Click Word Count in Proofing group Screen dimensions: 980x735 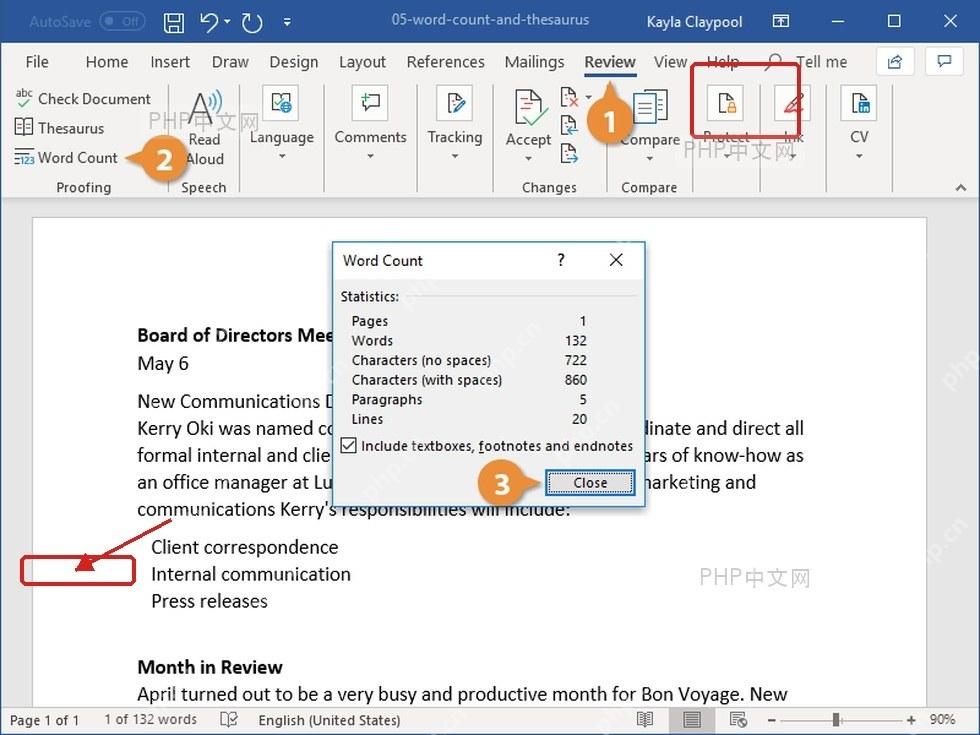click(66, 158)
